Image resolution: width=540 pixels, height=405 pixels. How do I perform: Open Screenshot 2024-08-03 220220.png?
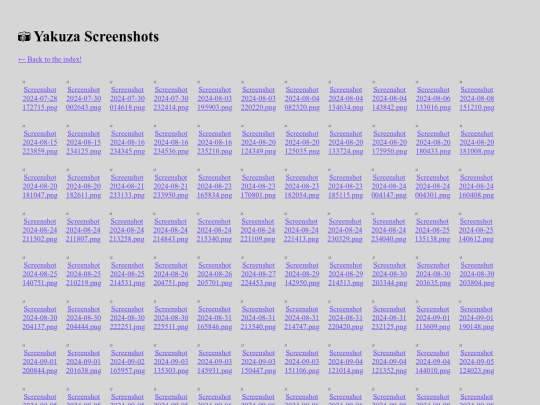point(258,98)
